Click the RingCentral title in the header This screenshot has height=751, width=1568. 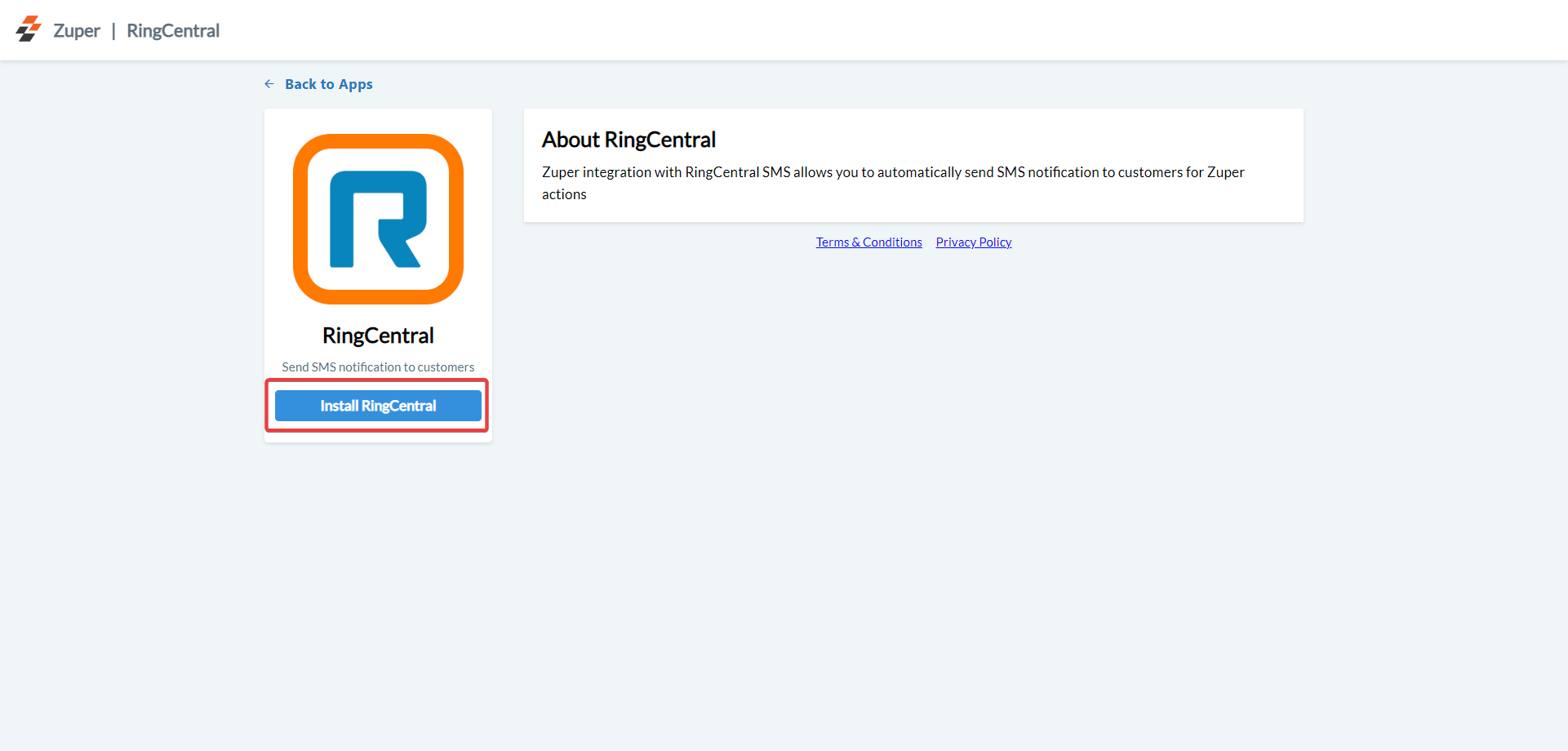pyautogui.click(x=173, y=31)
